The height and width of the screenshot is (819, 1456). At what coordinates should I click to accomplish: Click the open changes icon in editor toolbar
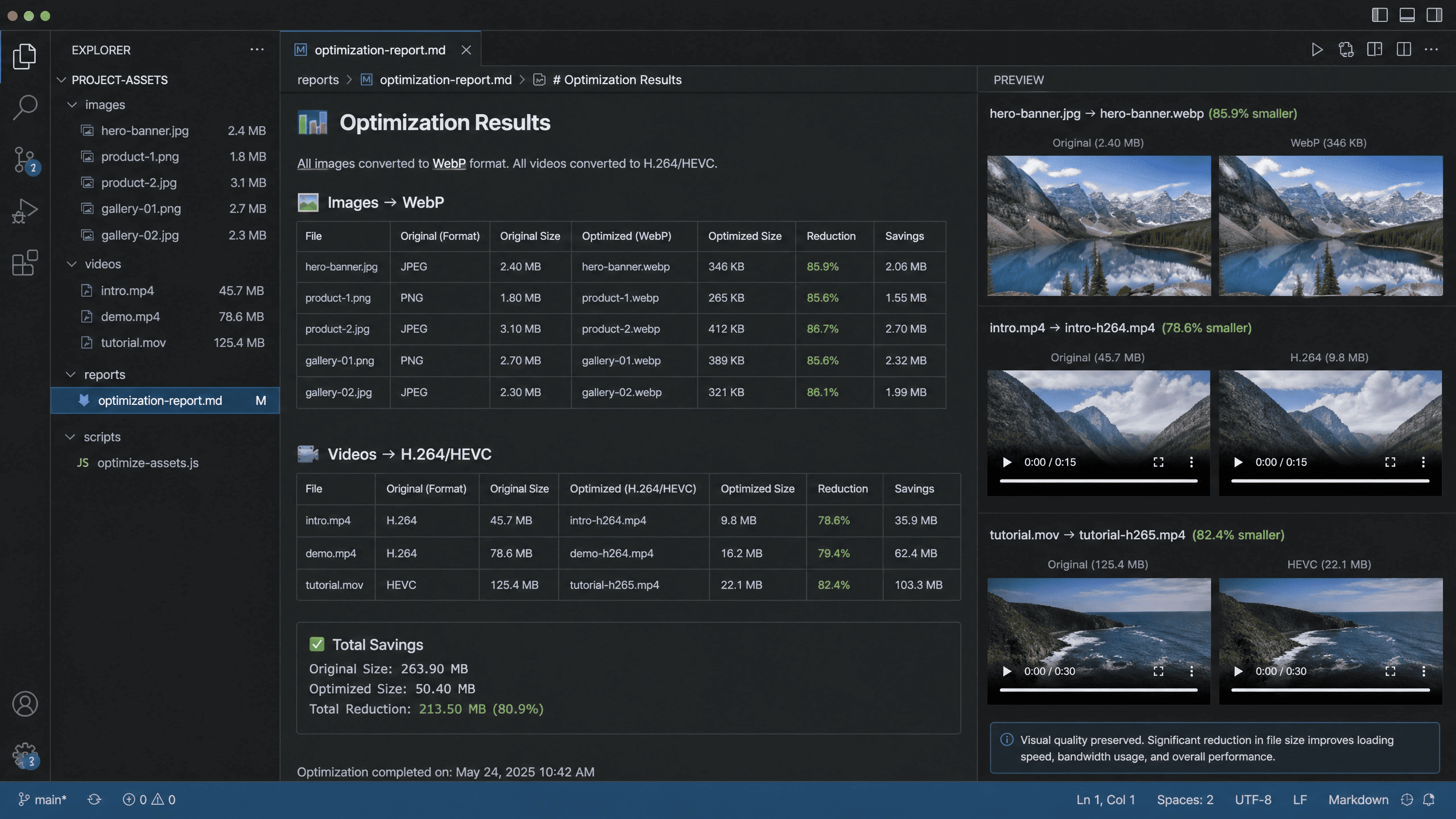pyautogui.click(x=1346, y=49)
